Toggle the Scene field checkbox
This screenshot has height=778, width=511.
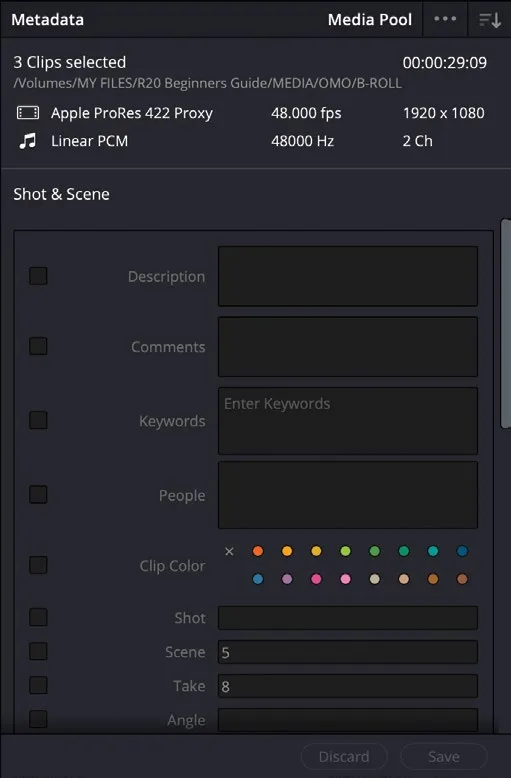pyautogui.click(x=38, y=651)
